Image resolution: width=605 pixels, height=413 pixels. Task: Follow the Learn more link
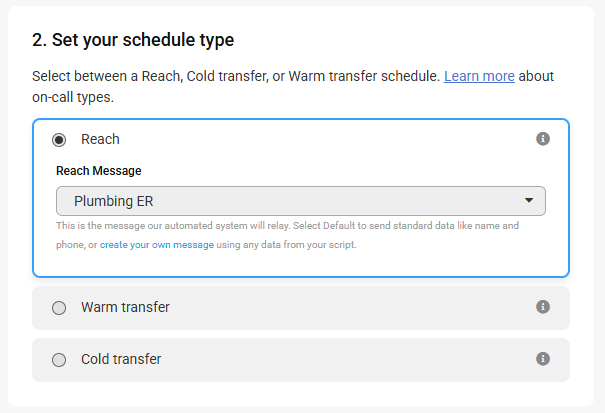tap(479, 76)
